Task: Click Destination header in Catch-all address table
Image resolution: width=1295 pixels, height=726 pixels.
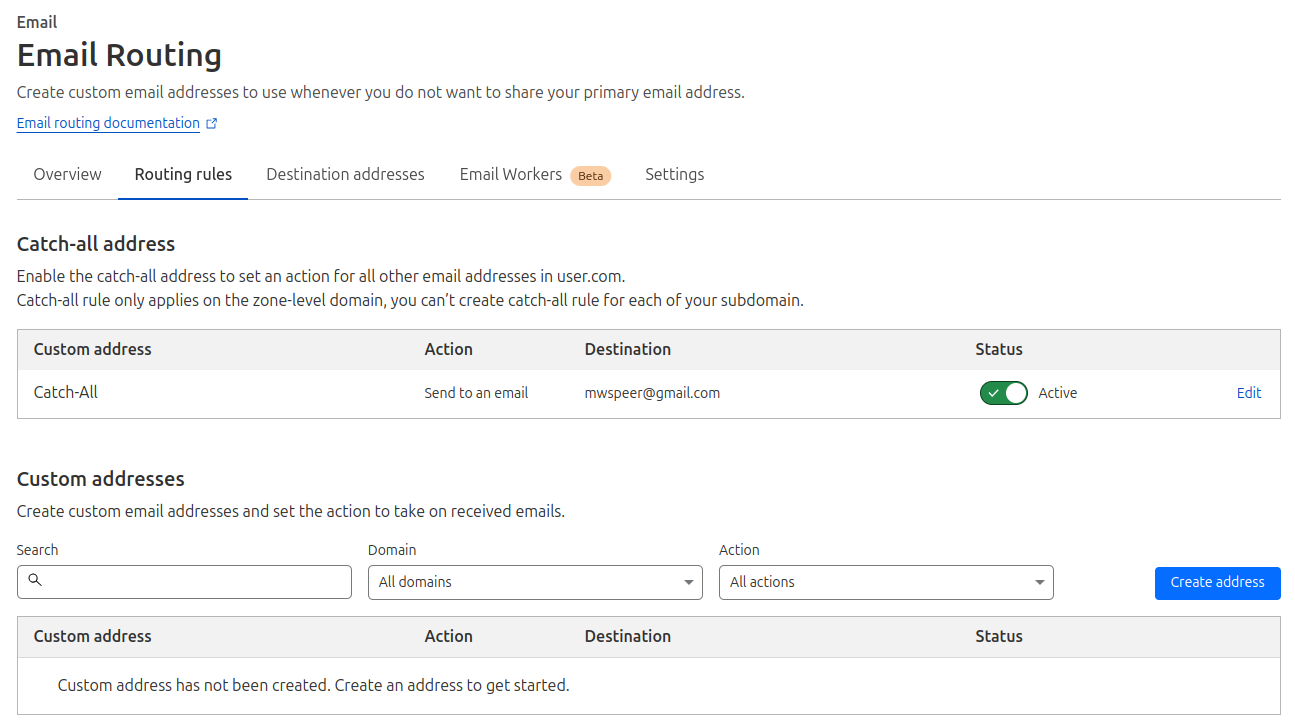Action: point(627,350)
